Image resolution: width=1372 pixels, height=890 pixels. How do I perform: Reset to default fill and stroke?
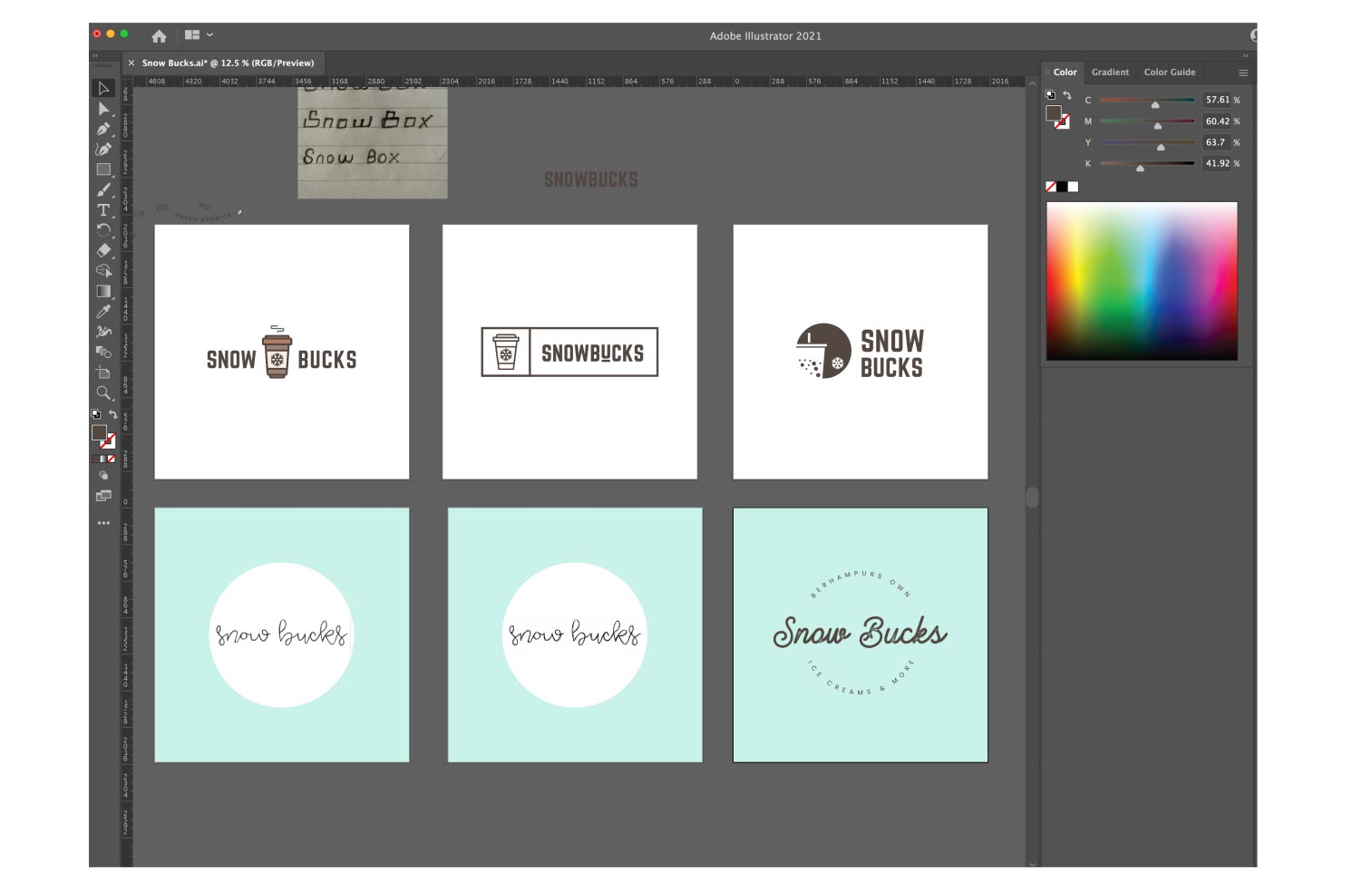(x=96, y=414)
